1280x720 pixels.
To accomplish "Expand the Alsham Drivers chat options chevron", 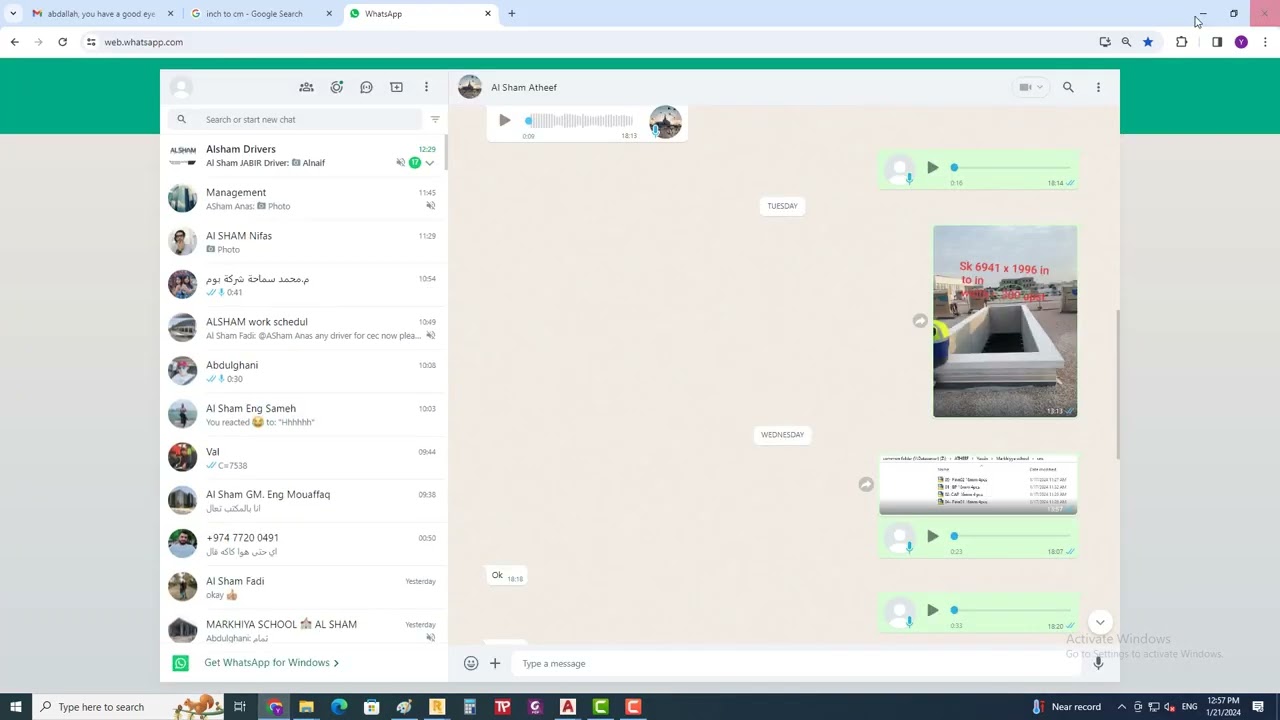I will [430, 163].
